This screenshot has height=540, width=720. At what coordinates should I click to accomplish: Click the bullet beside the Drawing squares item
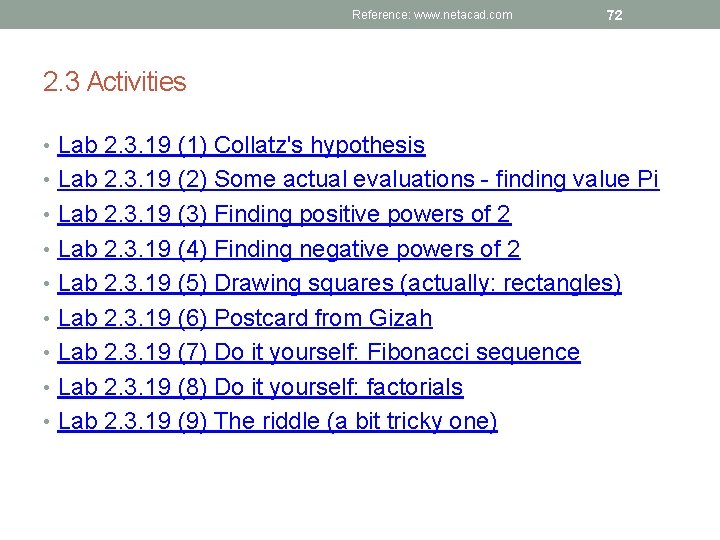click(48, 285)
